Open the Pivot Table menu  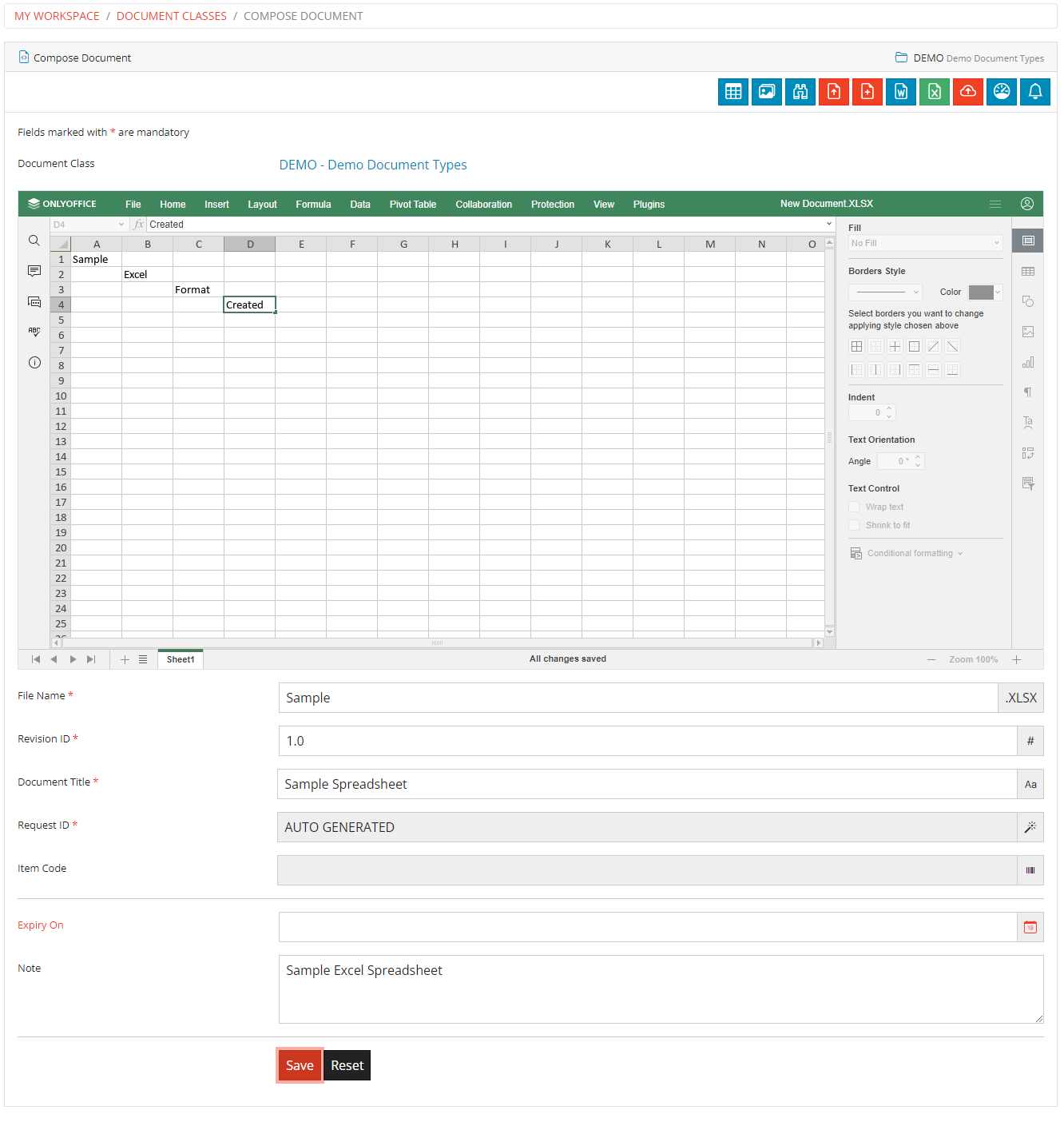click(413, 204)
